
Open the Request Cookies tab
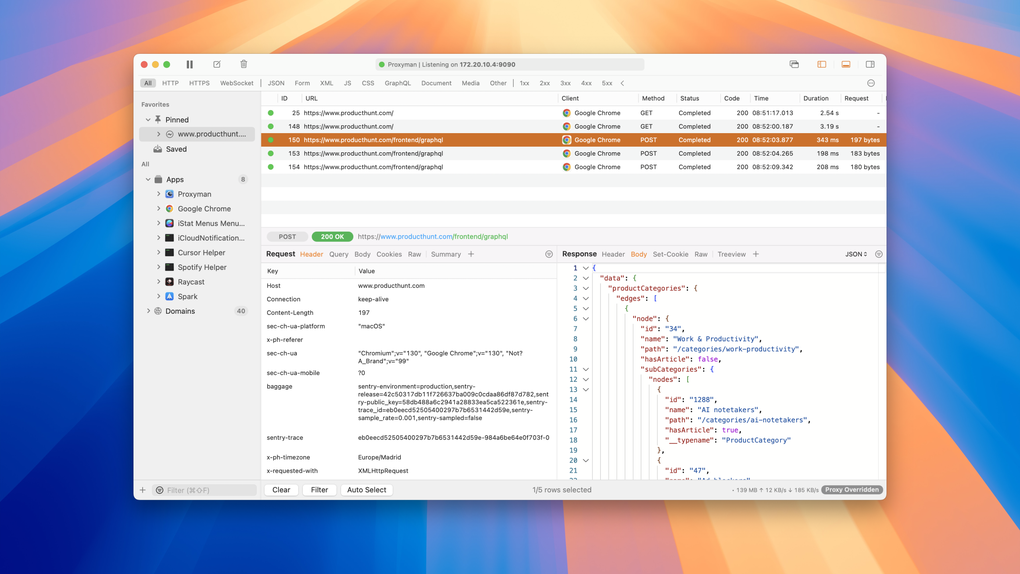pos(389,254)
